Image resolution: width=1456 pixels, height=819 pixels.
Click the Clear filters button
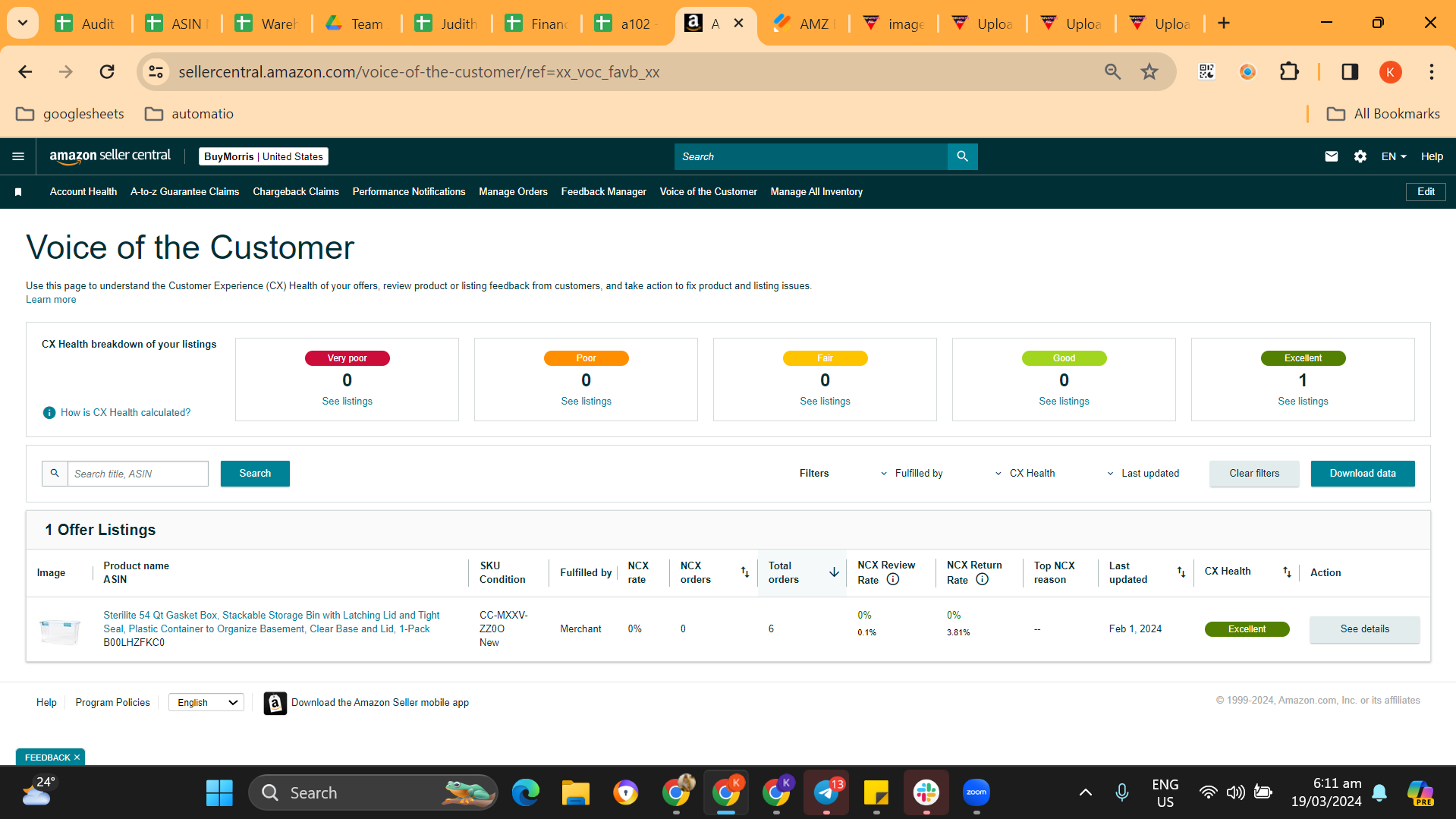tap(1254, 474)
